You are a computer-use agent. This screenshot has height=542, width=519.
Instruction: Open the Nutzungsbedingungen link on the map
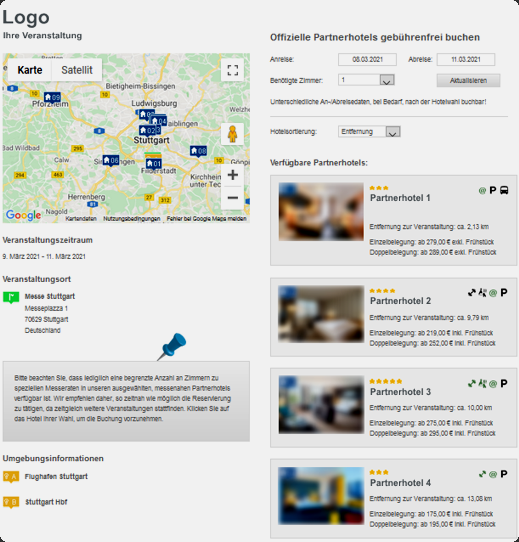pos(132,219)
